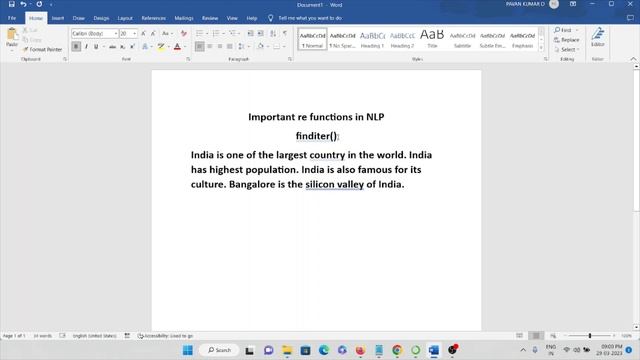This screenshot has width=640, height=360.
Task: Open Font dialog launcher
Action: click(188, 59)
